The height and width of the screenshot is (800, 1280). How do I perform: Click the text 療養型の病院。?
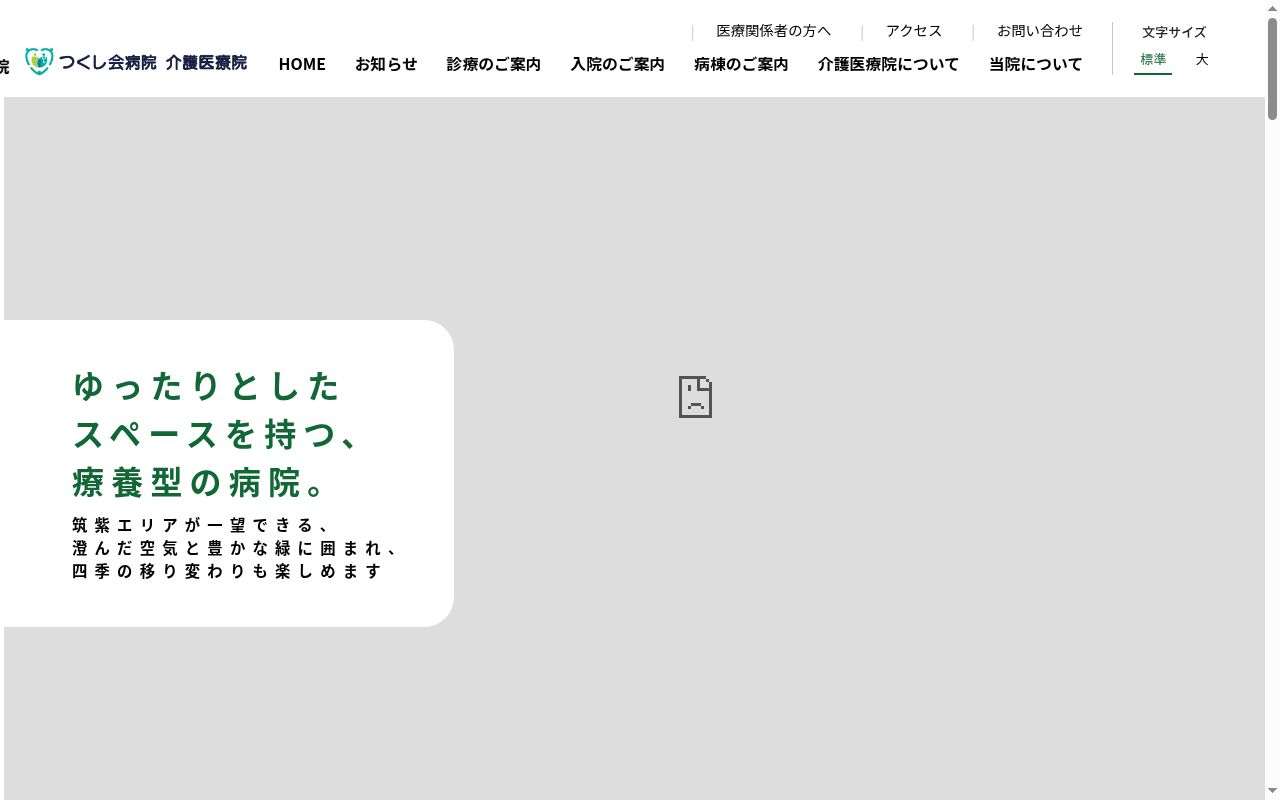click(x=201, y=483)
